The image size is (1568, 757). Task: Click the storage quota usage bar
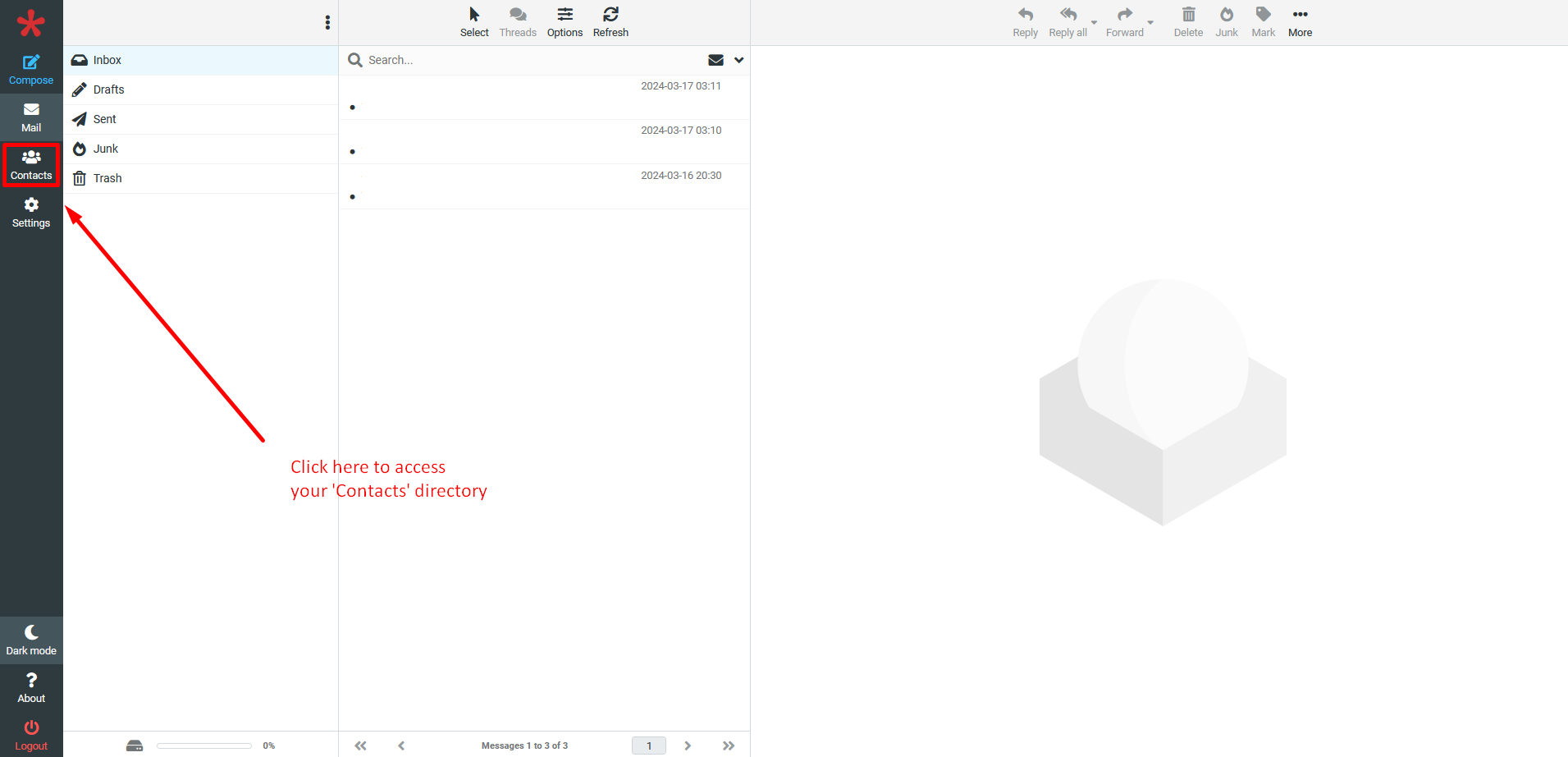[204, 746]
